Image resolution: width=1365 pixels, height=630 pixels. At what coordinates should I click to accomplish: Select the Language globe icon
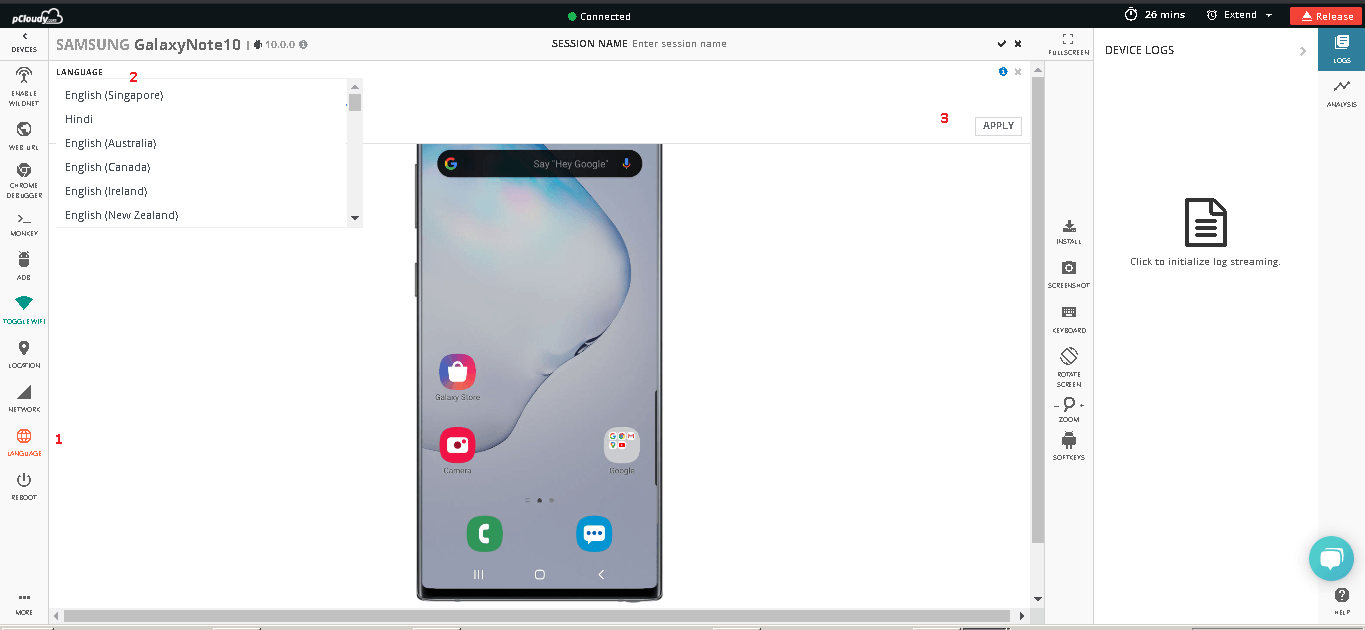pos(24,436)
